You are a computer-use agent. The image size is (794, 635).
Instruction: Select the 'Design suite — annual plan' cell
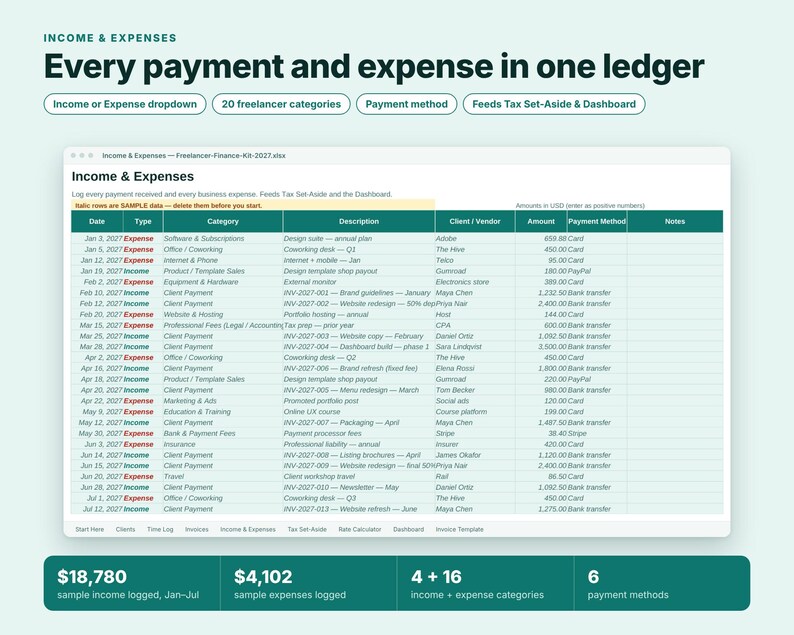coord(359,239)
